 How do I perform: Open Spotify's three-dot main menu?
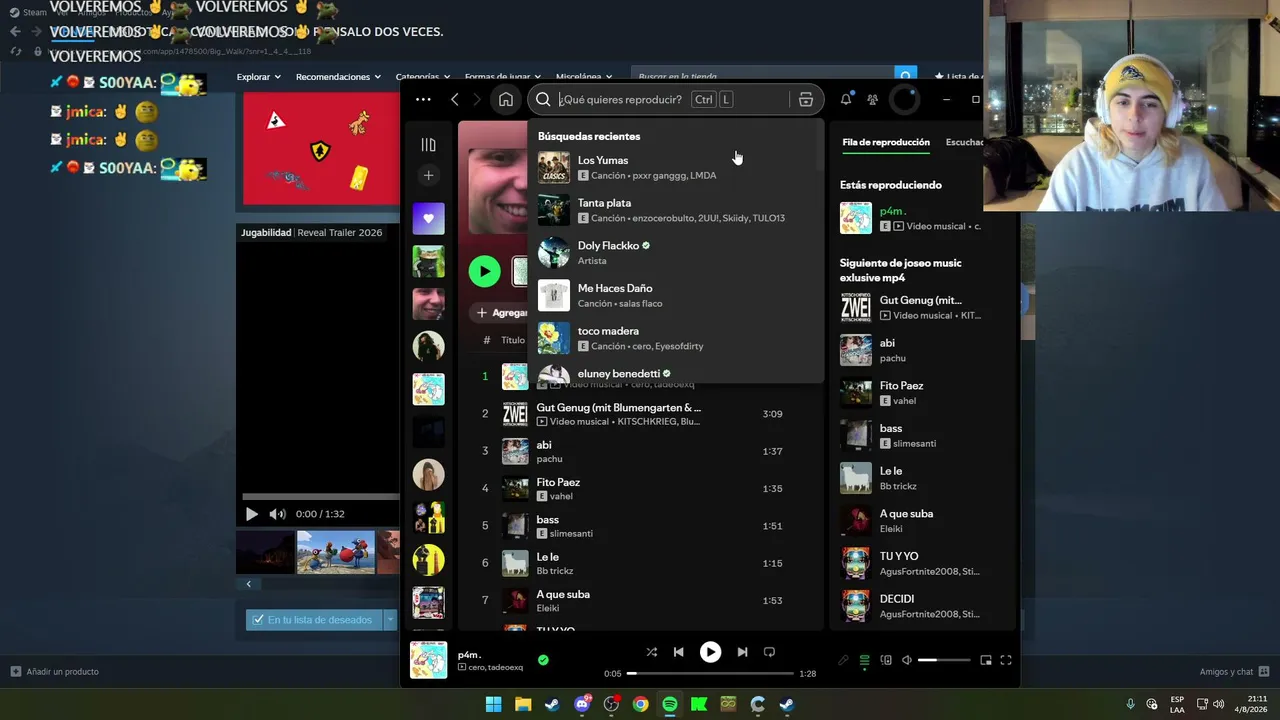tap(423, 99)
